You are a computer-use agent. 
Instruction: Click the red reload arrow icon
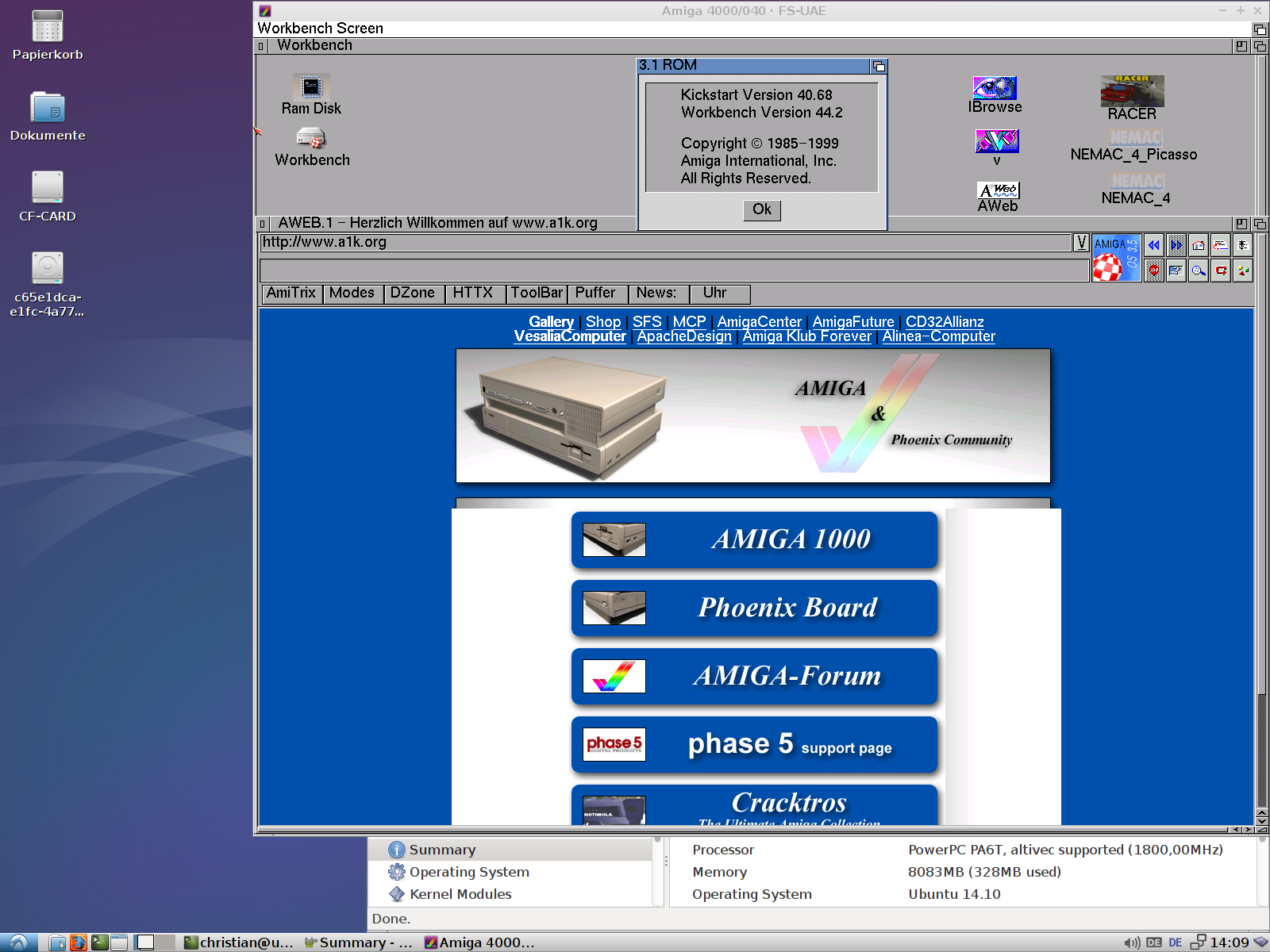tap(1221, 271)
